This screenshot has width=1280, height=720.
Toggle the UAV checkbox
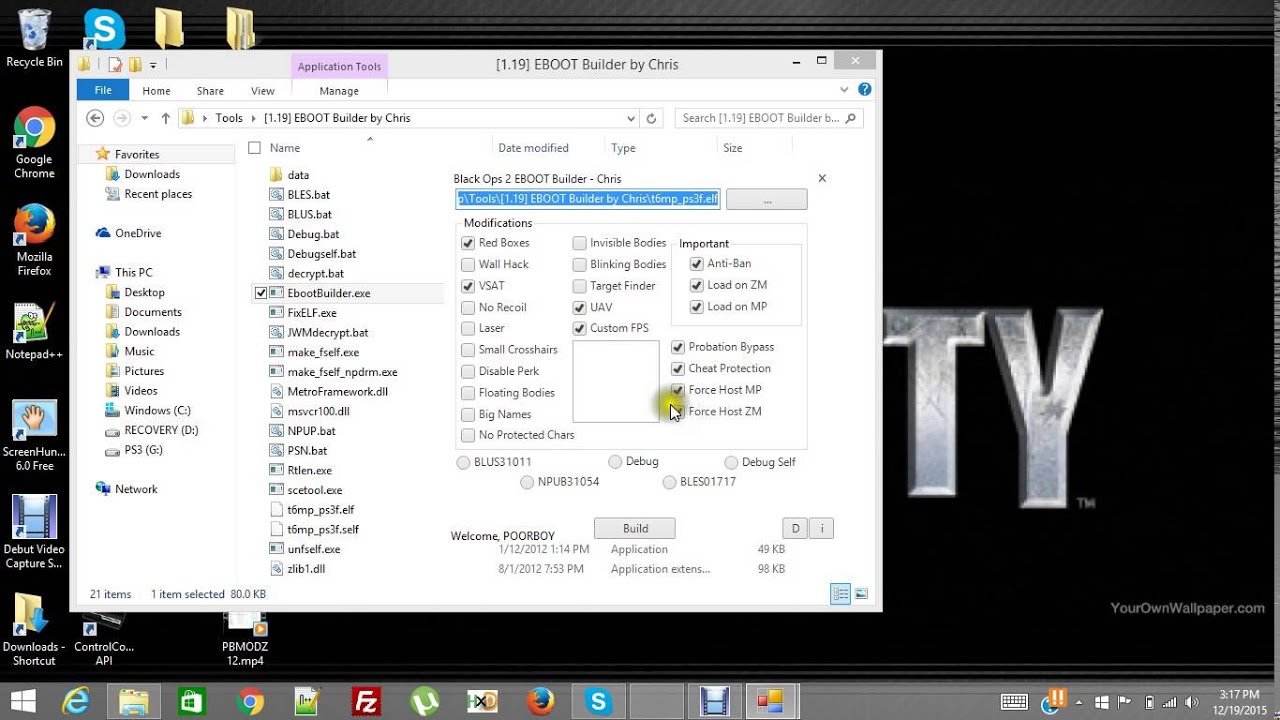[580, 307]
